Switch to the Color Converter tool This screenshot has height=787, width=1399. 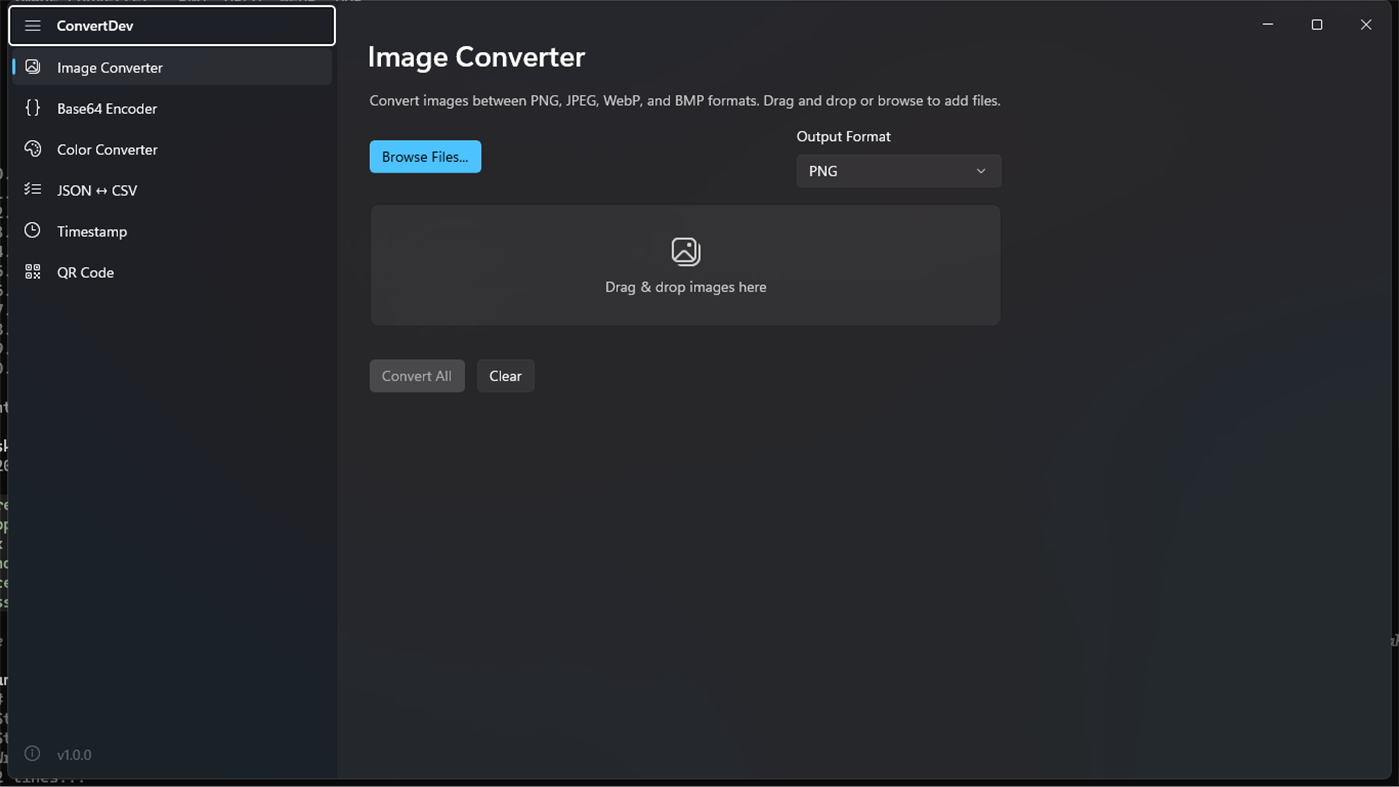coord(171,149)
